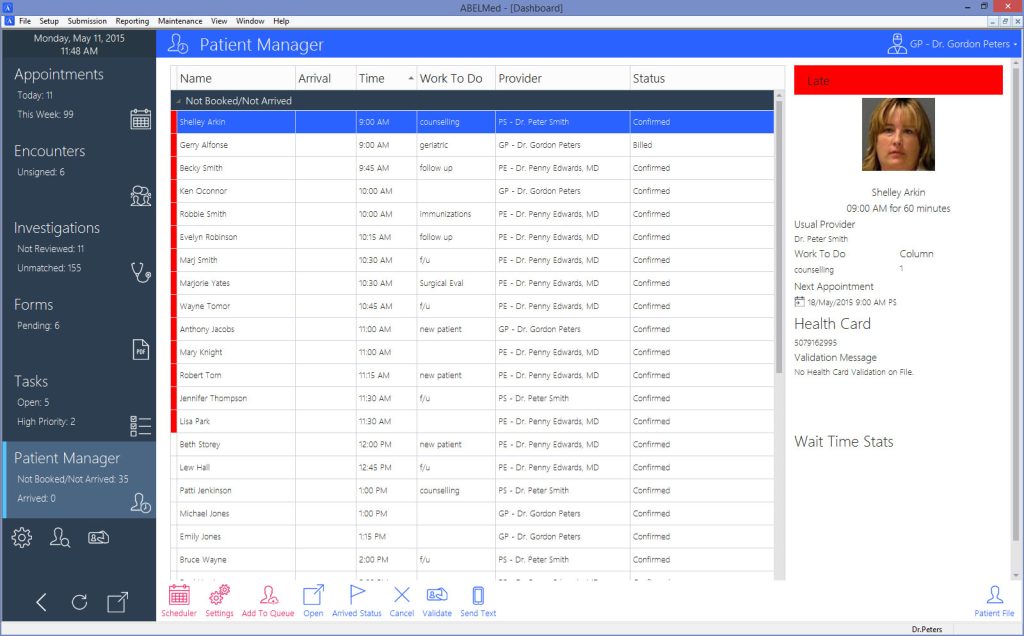Click Shelley Arkin's photo thumbnail
Screen dimensions: 1024x636
tap(897, 132)
